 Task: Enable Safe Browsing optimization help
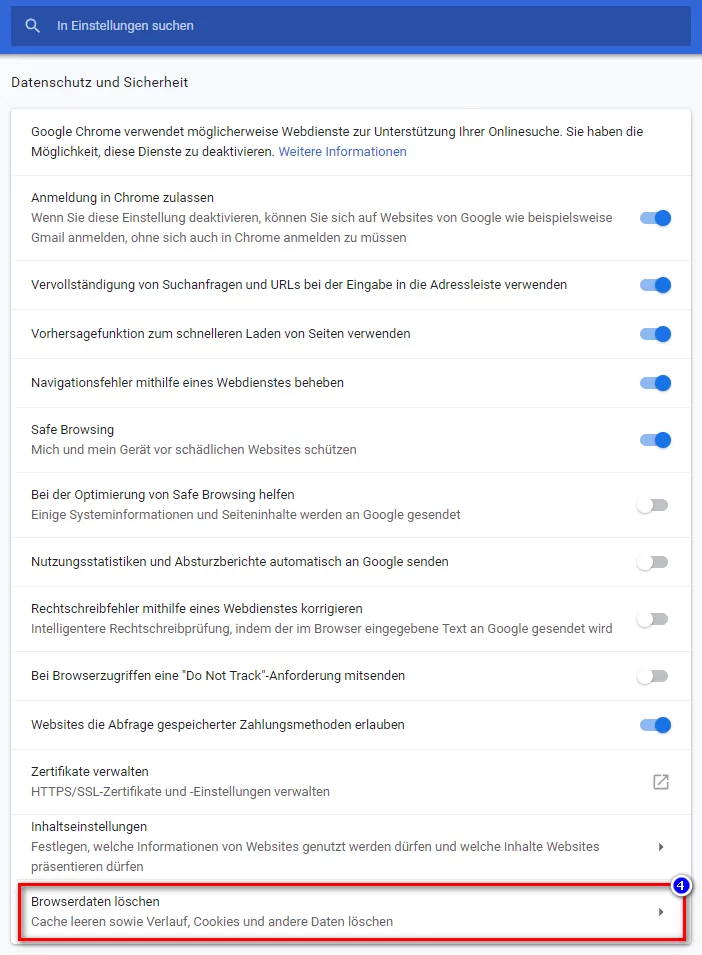tap(655, 505)
